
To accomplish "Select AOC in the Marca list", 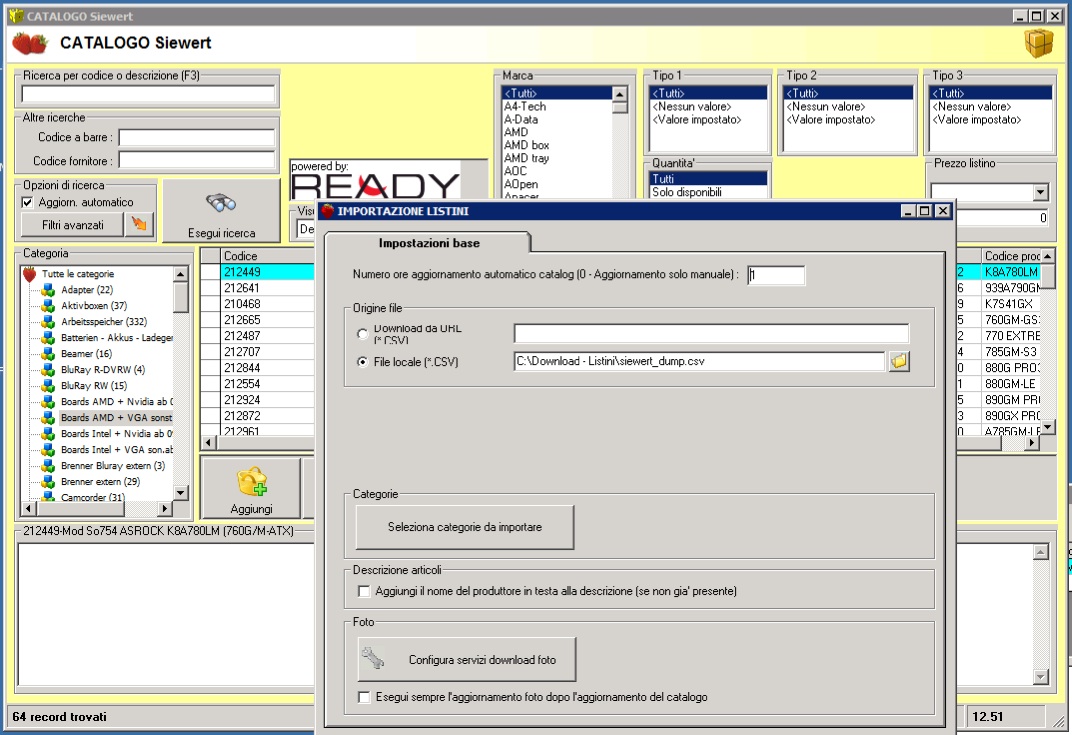I will coord(557,171).
